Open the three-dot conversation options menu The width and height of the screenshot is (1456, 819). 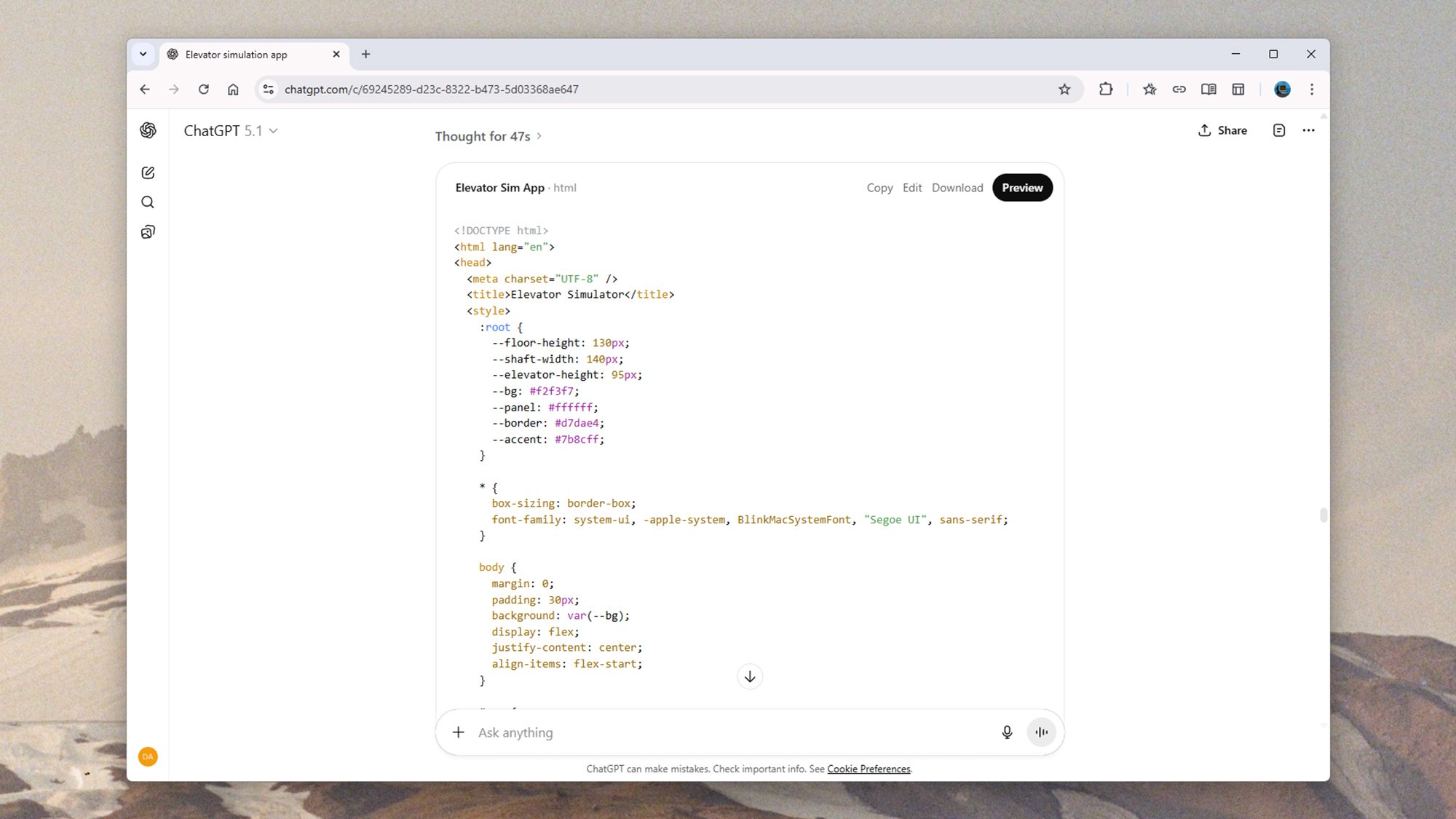click(x=1309, y=130)
